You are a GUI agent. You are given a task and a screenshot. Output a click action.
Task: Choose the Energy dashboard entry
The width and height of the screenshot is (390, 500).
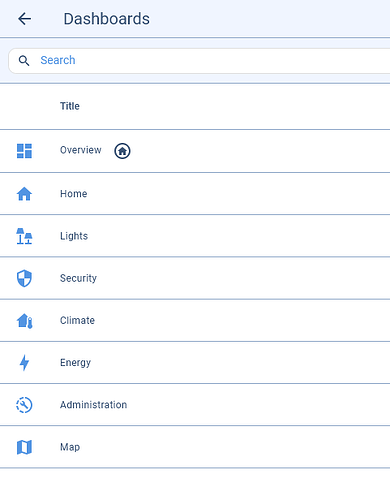coord(195,363)
